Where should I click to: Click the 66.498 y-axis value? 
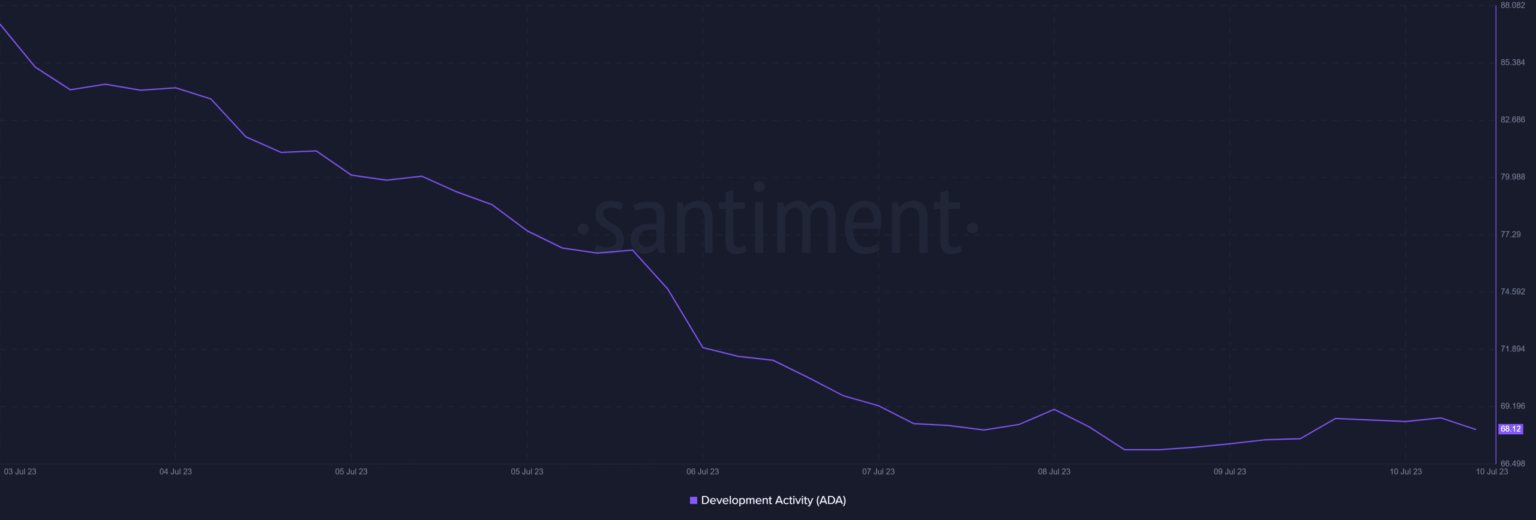(1511, 464)
